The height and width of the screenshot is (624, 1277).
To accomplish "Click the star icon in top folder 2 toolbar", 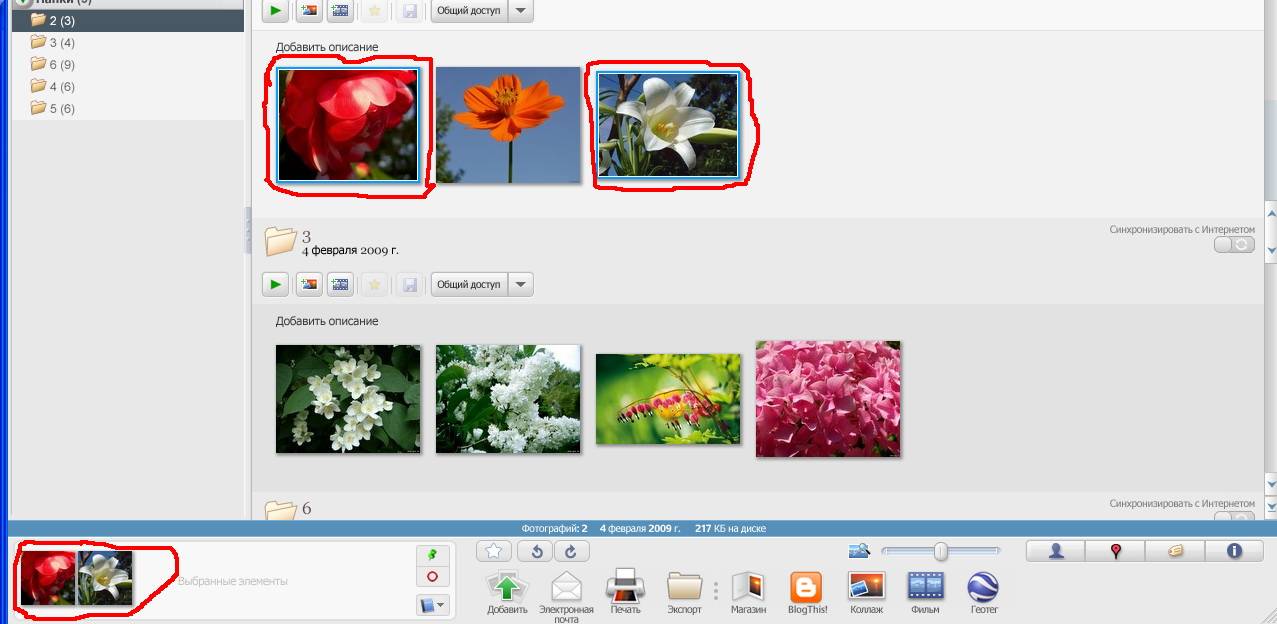I will coord(375,11).
